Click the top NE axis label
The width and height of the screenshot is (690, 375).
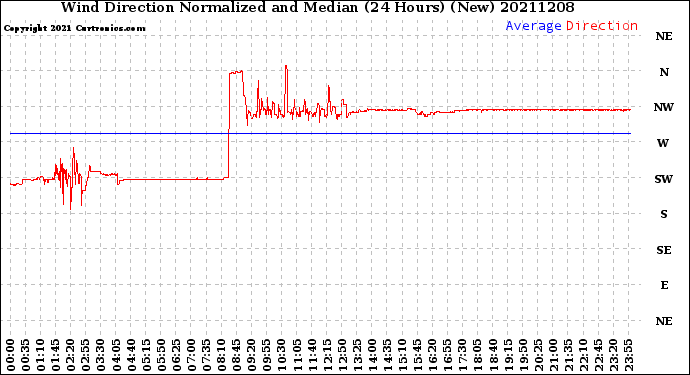[664, 36]
